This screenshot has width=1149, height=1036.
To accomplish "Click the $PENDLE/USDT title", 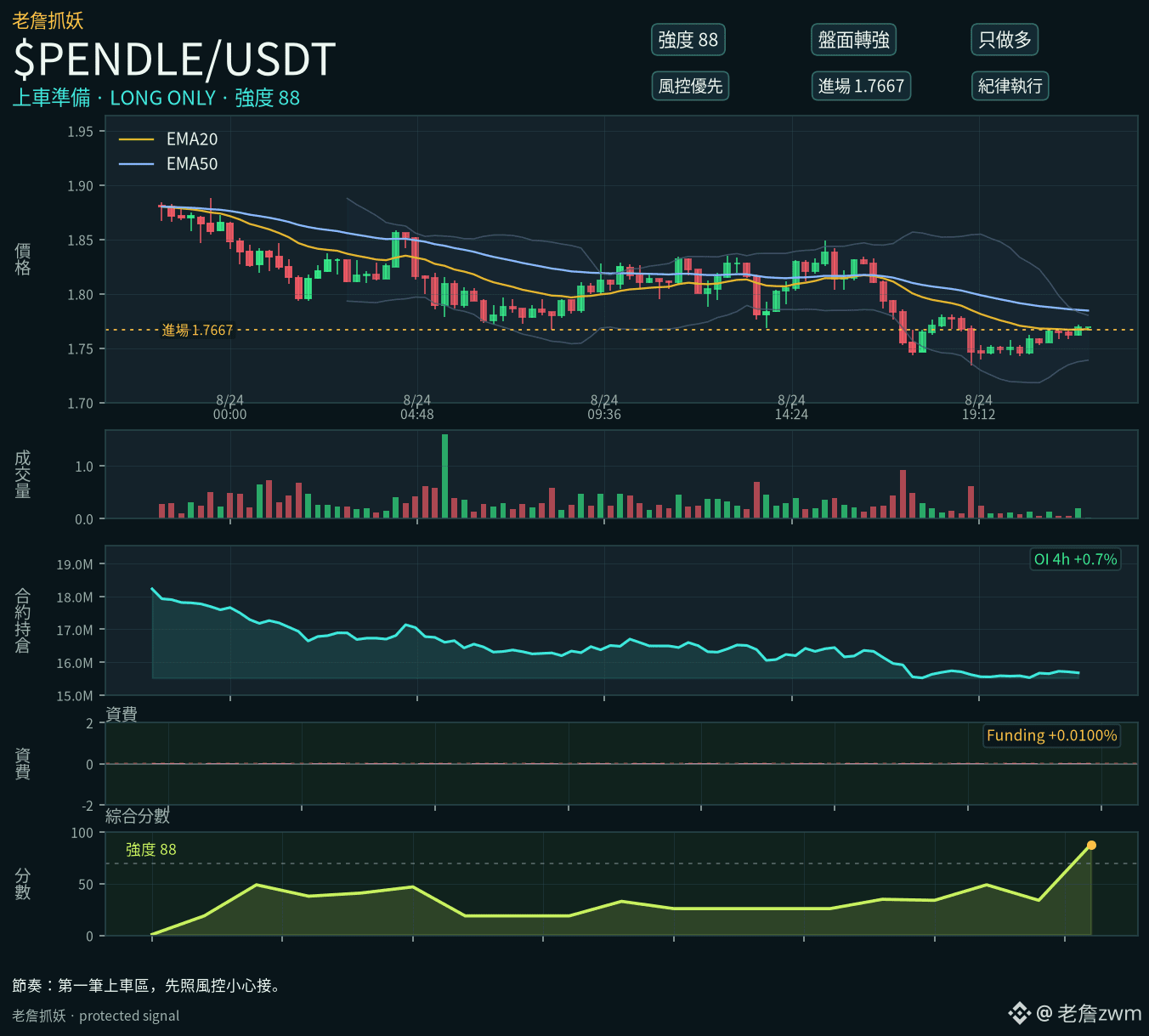I will [174, 59].
